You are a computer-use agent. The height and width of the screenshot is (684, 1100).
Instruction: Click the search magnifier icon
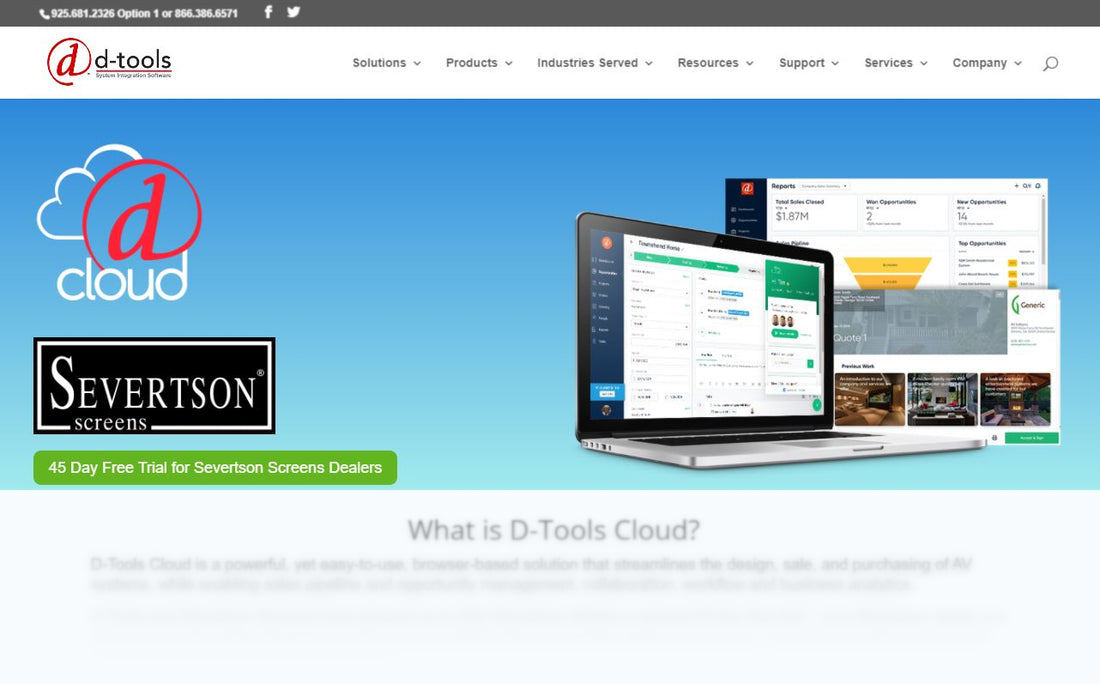(x=1049, y=63)
